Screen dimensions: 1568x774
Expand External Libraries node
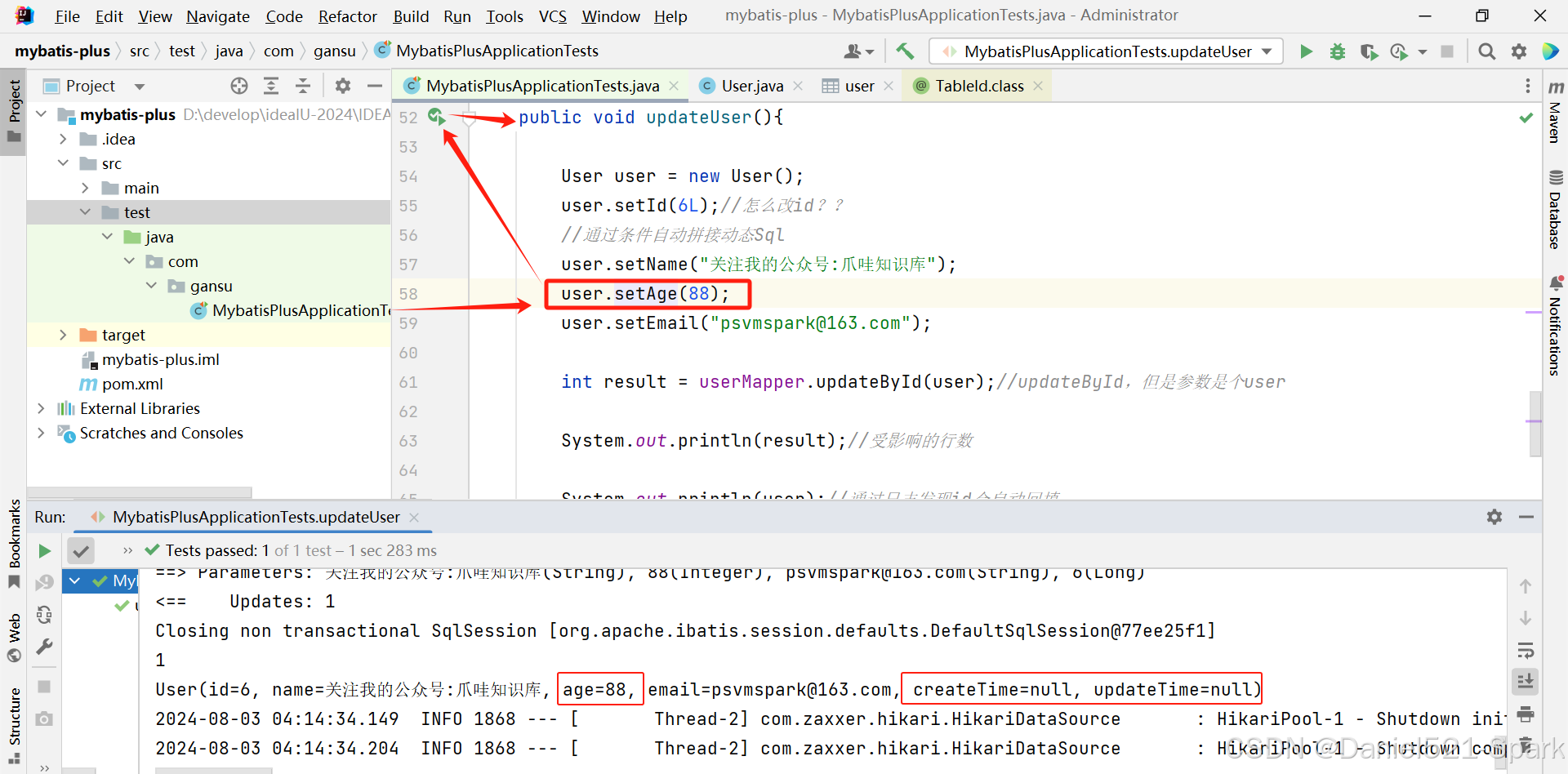[x=41, y=408]
